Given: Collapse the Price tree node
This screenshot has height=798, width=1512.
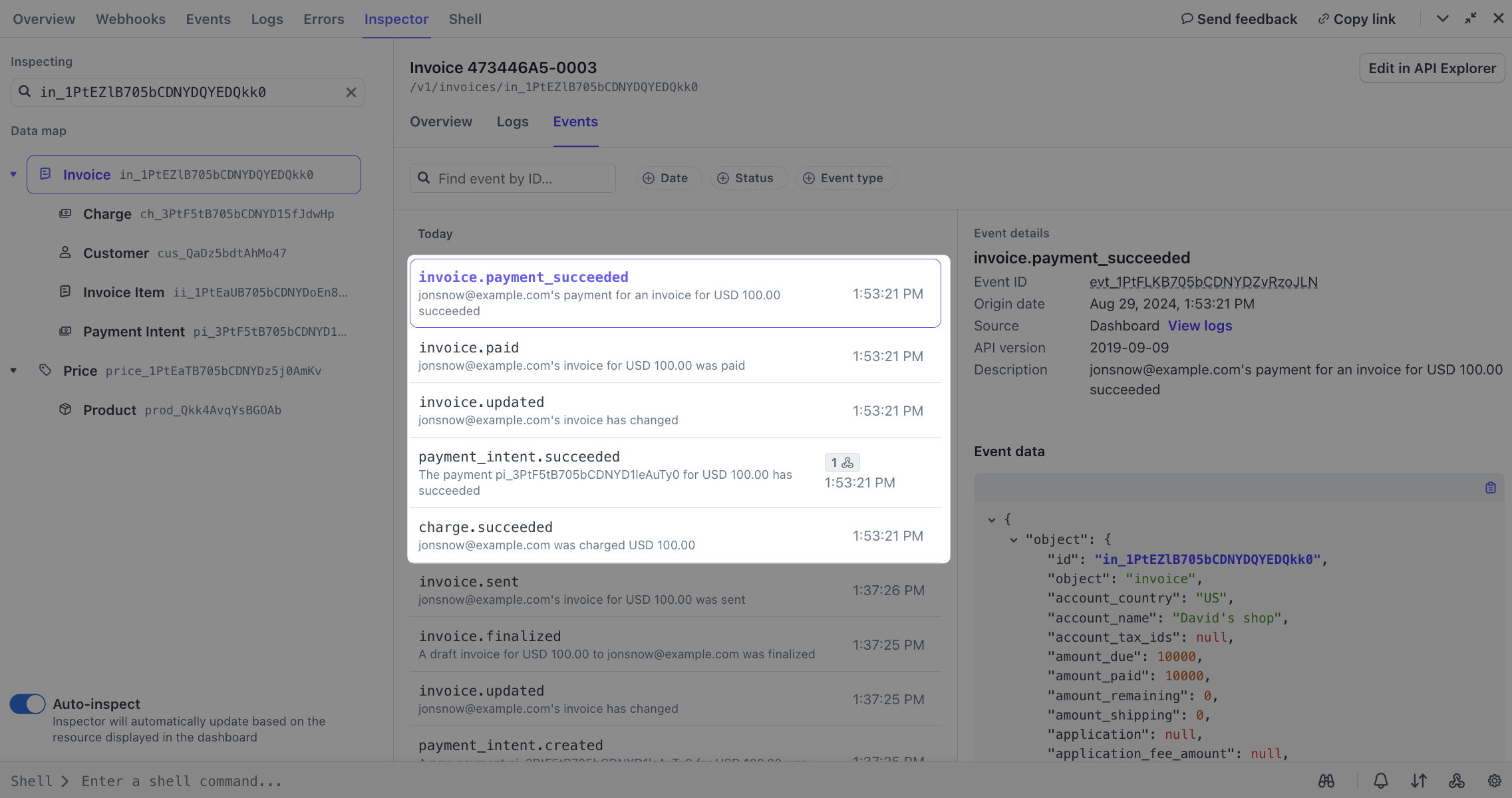Looking at the screenshot, I should 13,370.
